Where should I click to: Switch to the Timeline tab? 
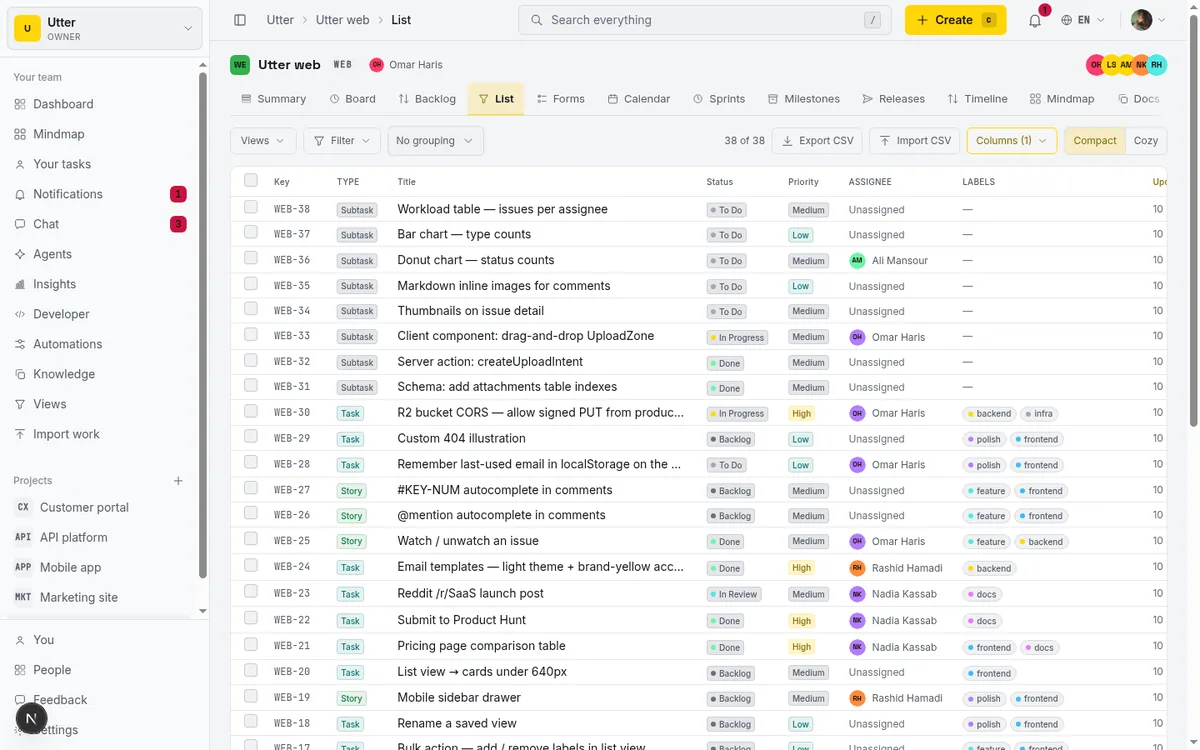pyautogui.click(x=978, y=99)
